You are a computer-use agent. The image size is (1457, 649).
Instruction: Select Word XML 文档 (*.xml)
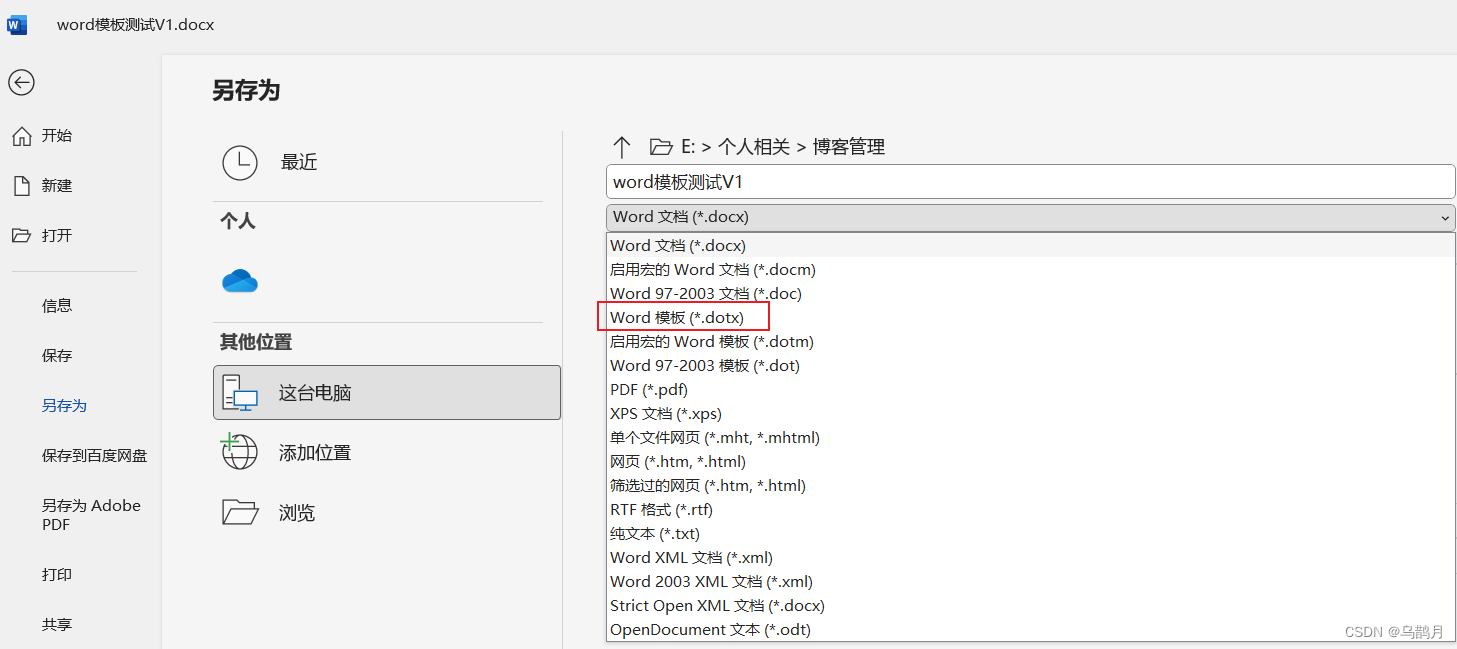click(x=1030, y=557)
